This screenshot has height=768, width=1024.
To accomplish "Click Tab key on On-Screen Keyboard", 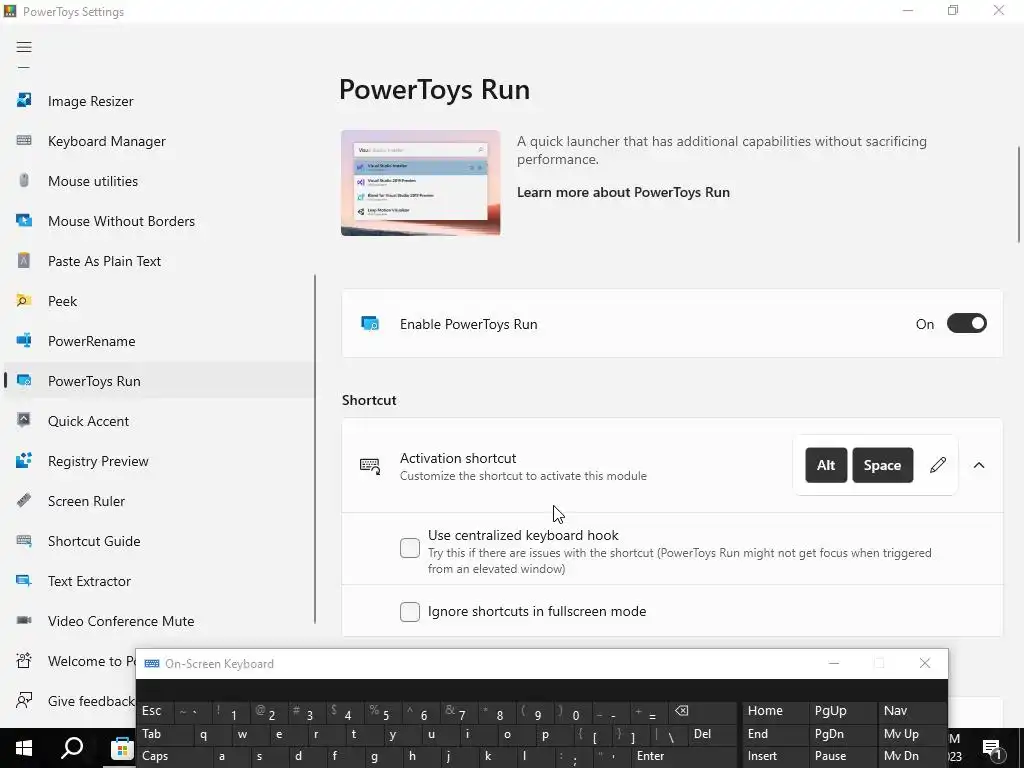I will [x=166, y=734].
